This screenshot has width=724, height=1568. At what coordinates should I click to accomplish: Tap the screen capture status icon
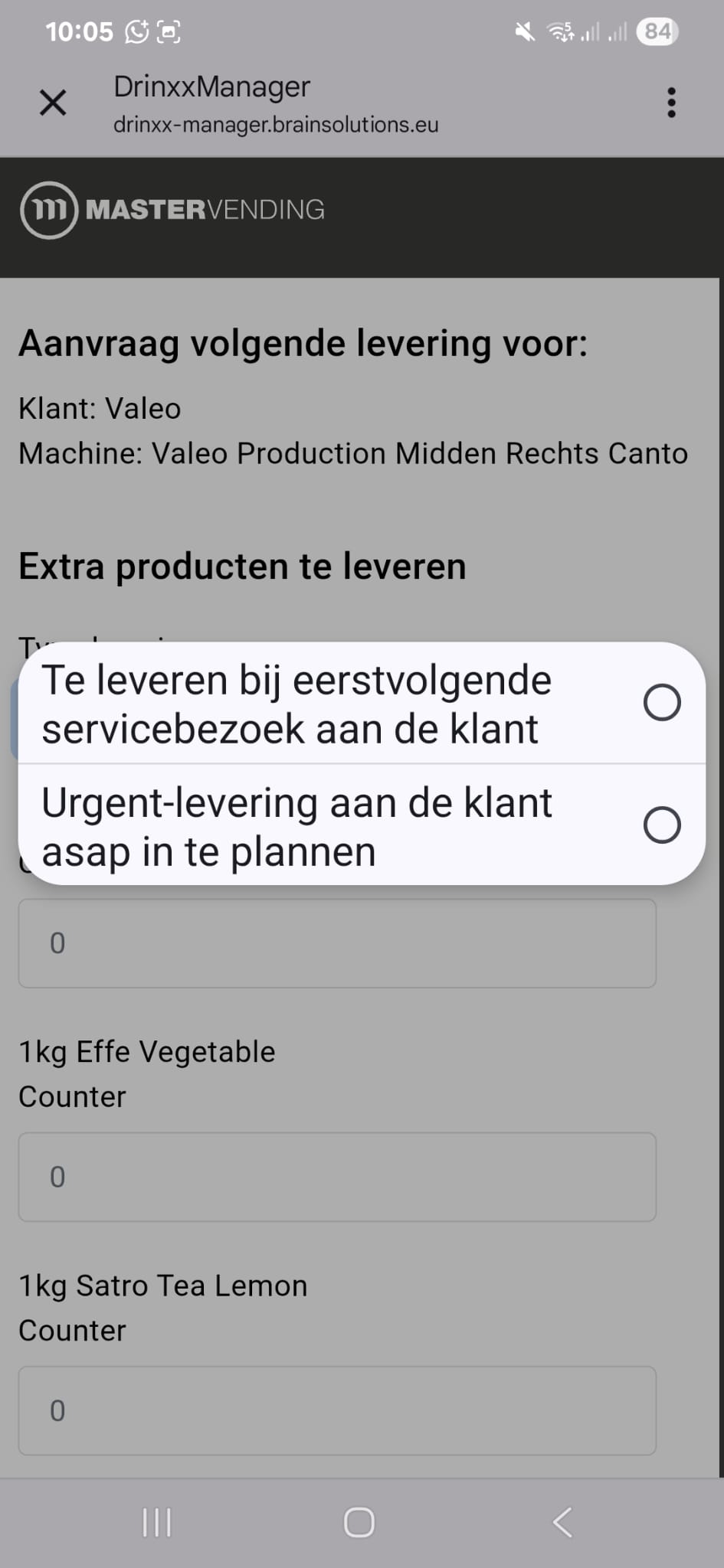tap(169, 31)
